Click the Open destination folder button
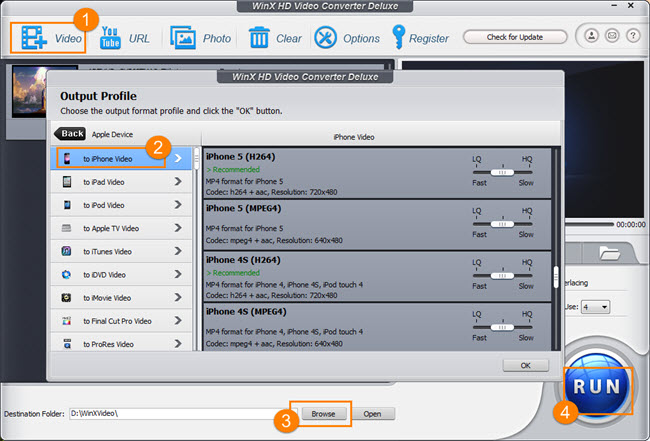Image resolution: width=650 pixels, height=441 pixels. 372,414
